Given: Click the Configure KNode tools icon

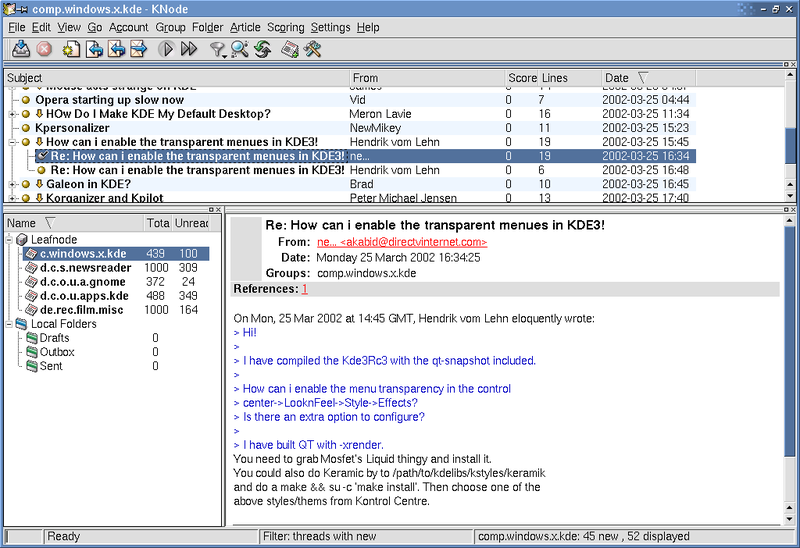Looking at the screenshot, I should pyautogui.click(x=312, y=49).
